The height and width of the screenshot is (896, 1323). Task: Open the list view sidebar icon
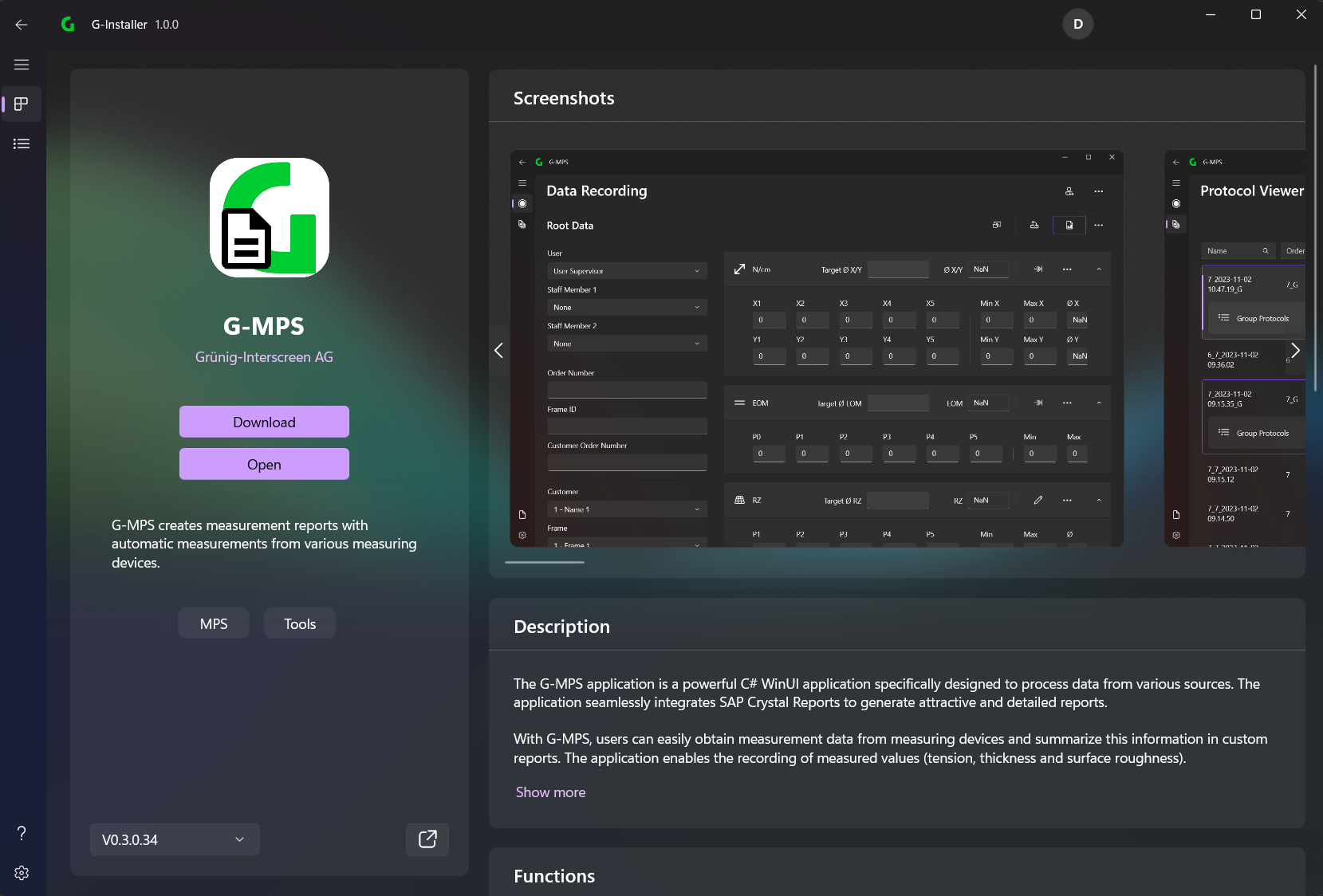click(x=22, y=143)
